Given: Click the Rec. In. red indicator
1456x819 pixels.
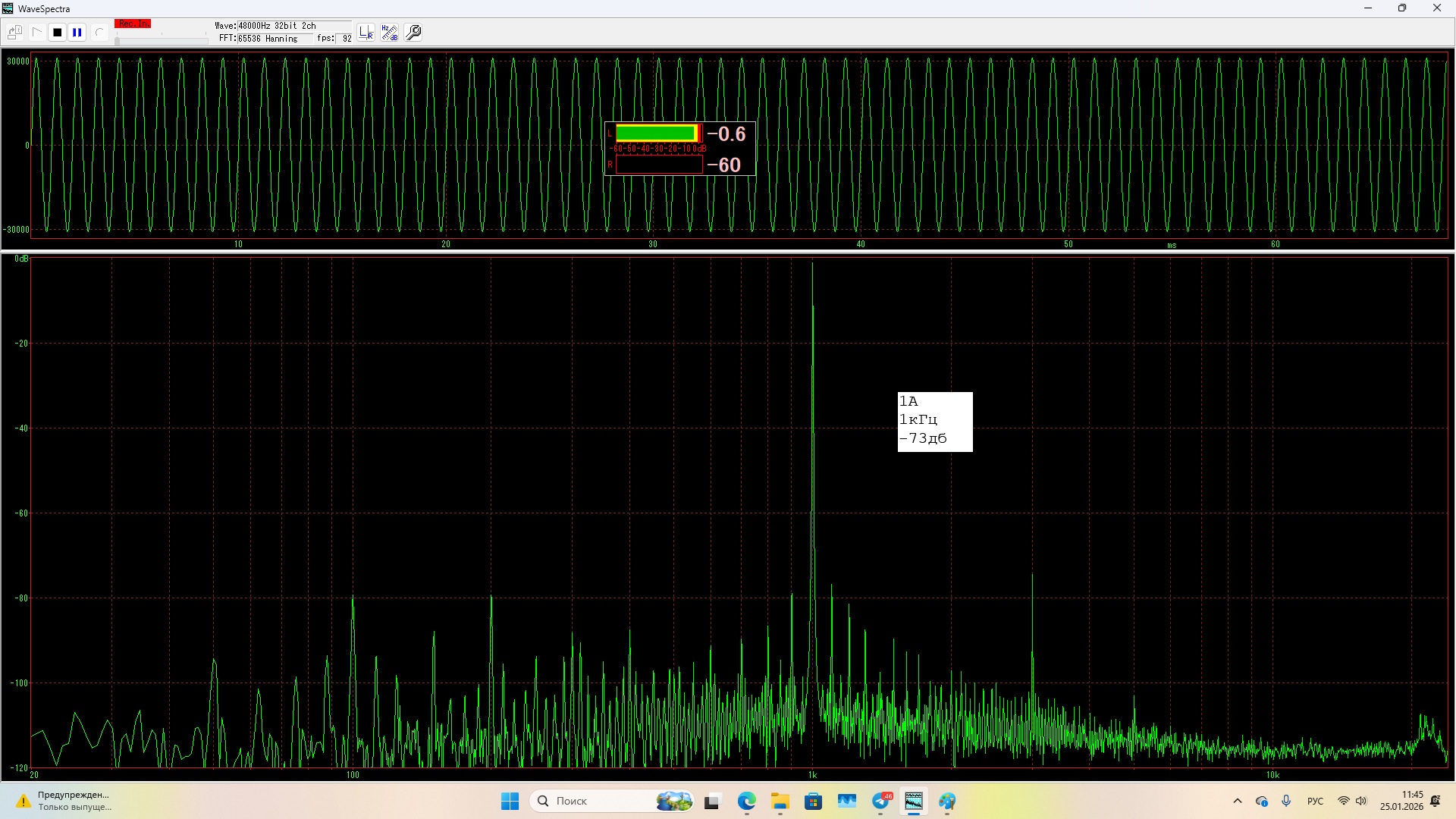Looking at the screenshot, I should (x=133, y=24).
